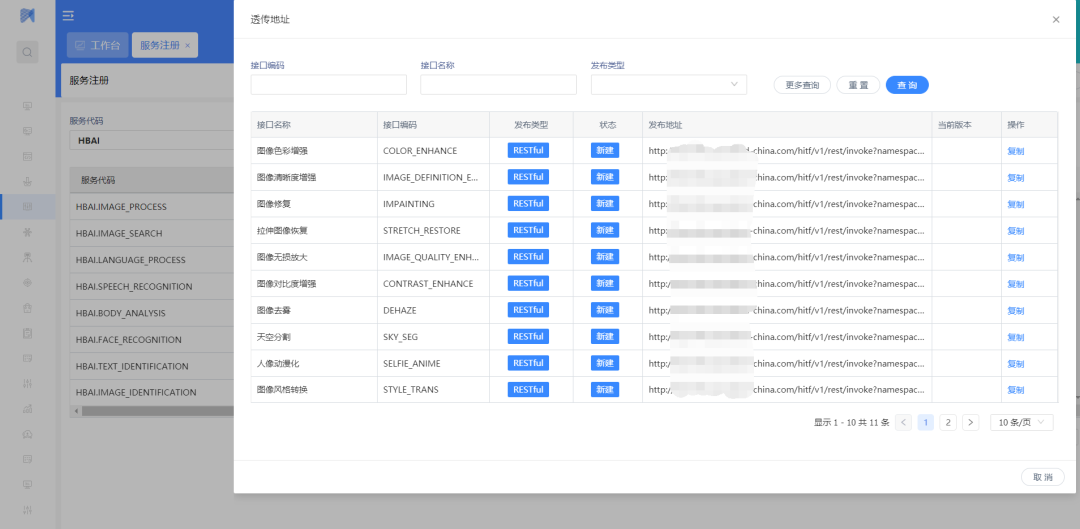Click the application logo at top left
This screenshot has height=529, width=1080.
coord(27,15)
